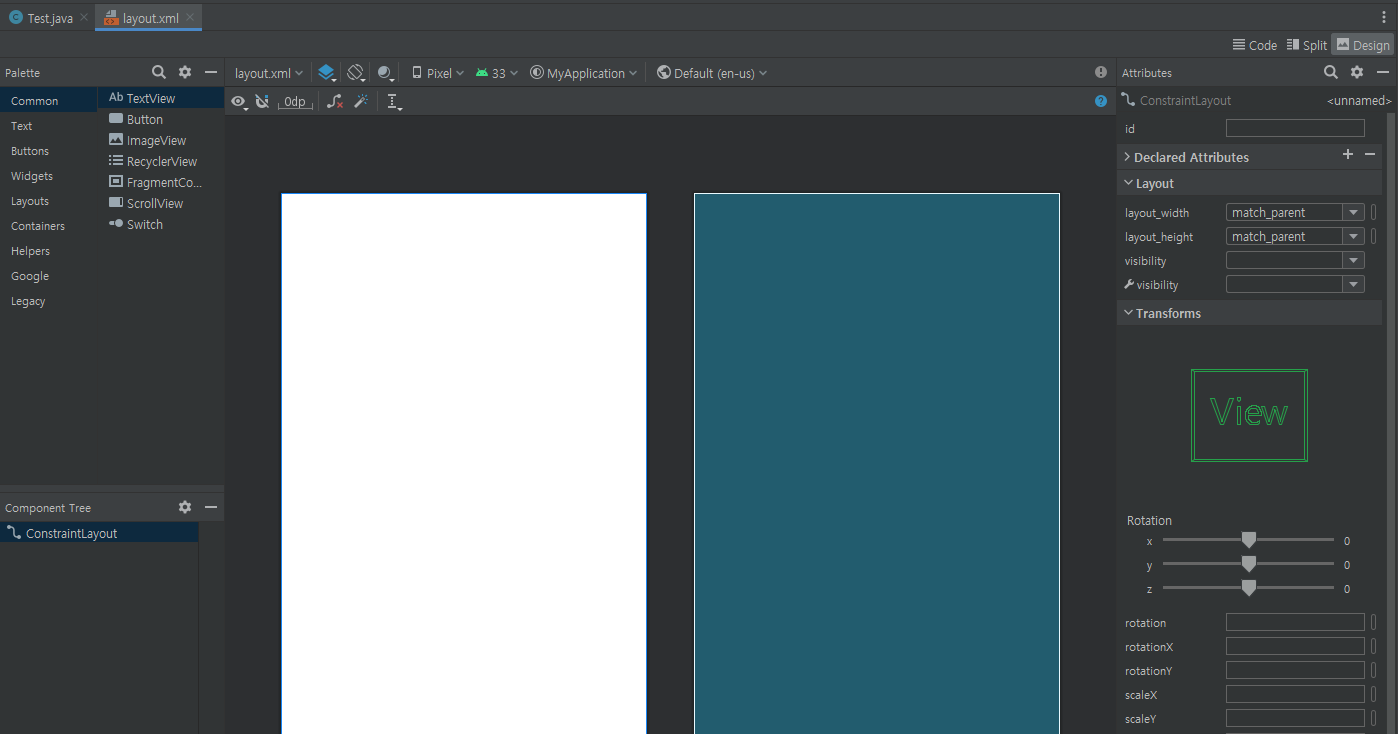Search attributes with magnifier icon

[x=1331, y=72]
